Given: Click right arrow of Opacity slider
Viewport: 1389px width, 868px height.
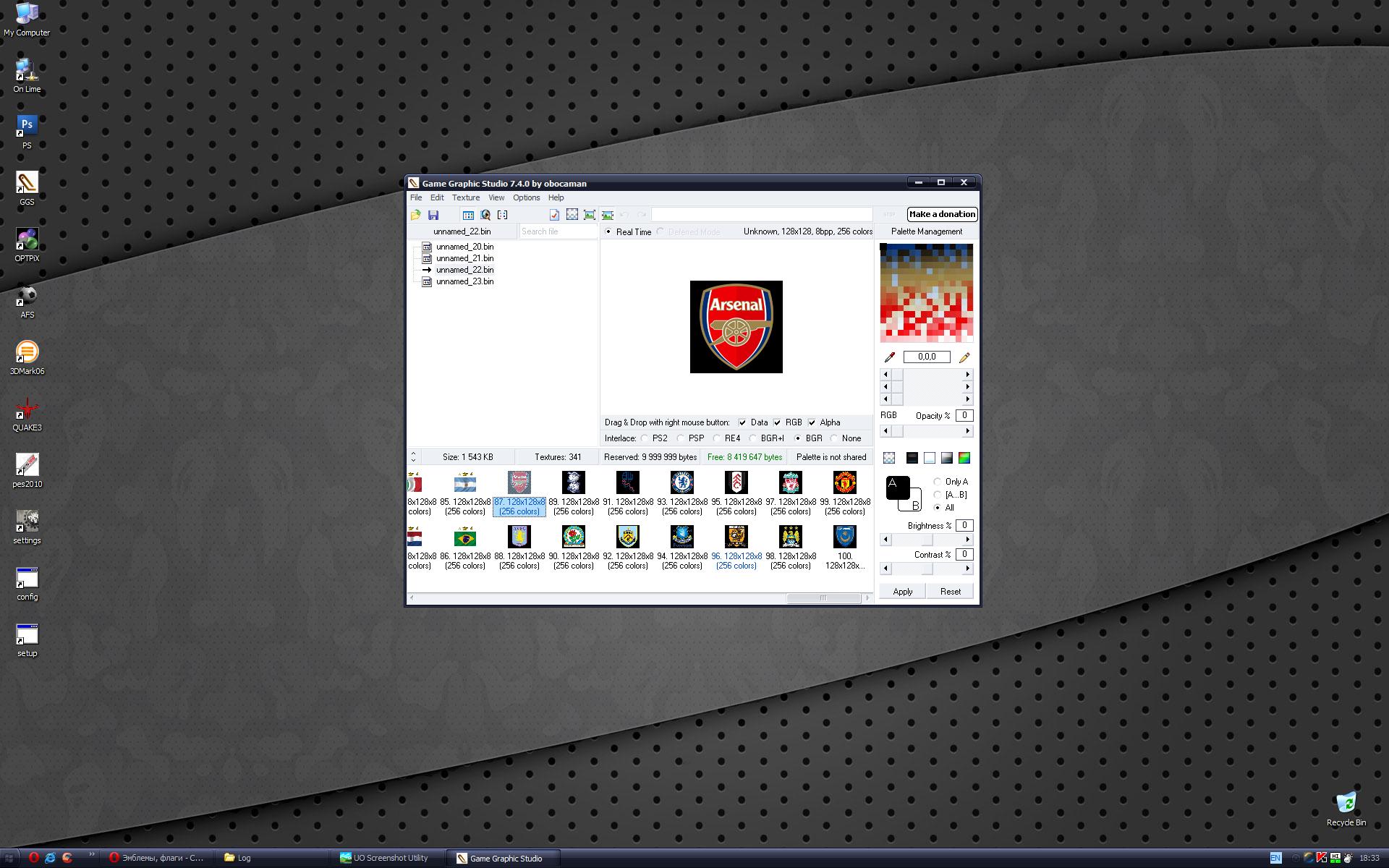Looking at the screenshot, I should [968, 431].
